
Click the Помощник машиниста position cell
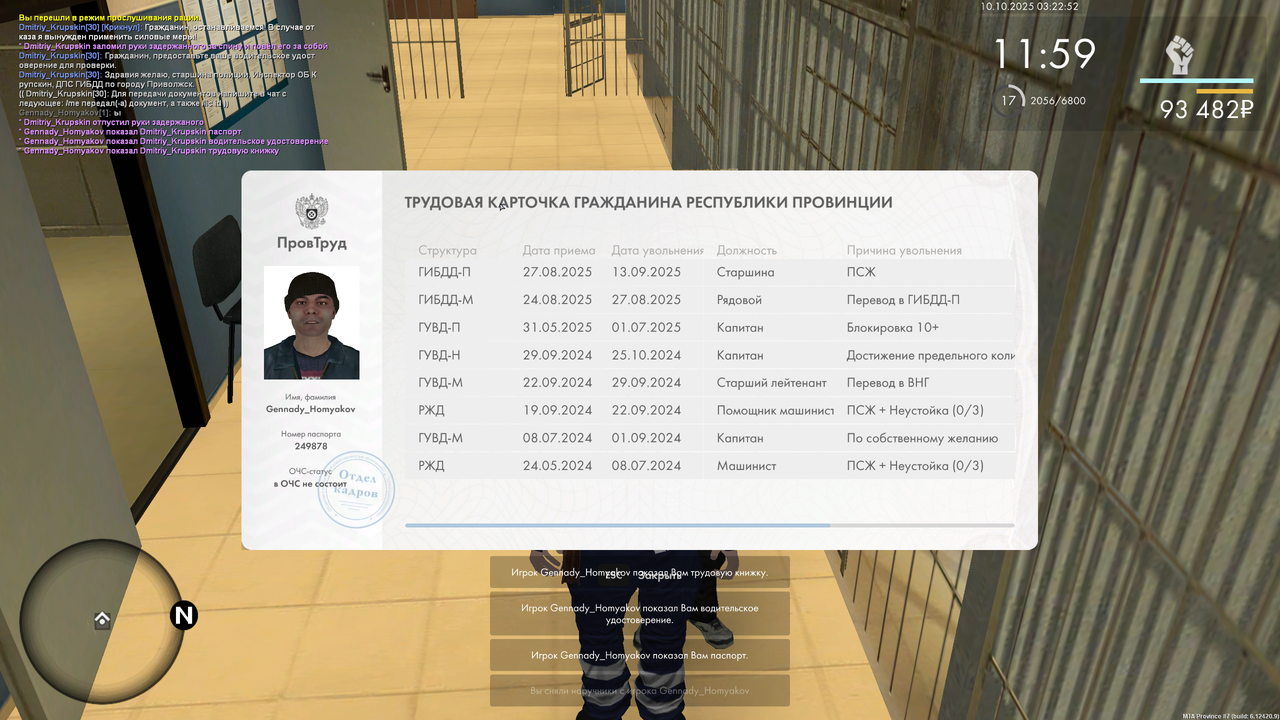click(x=775, y=410)
